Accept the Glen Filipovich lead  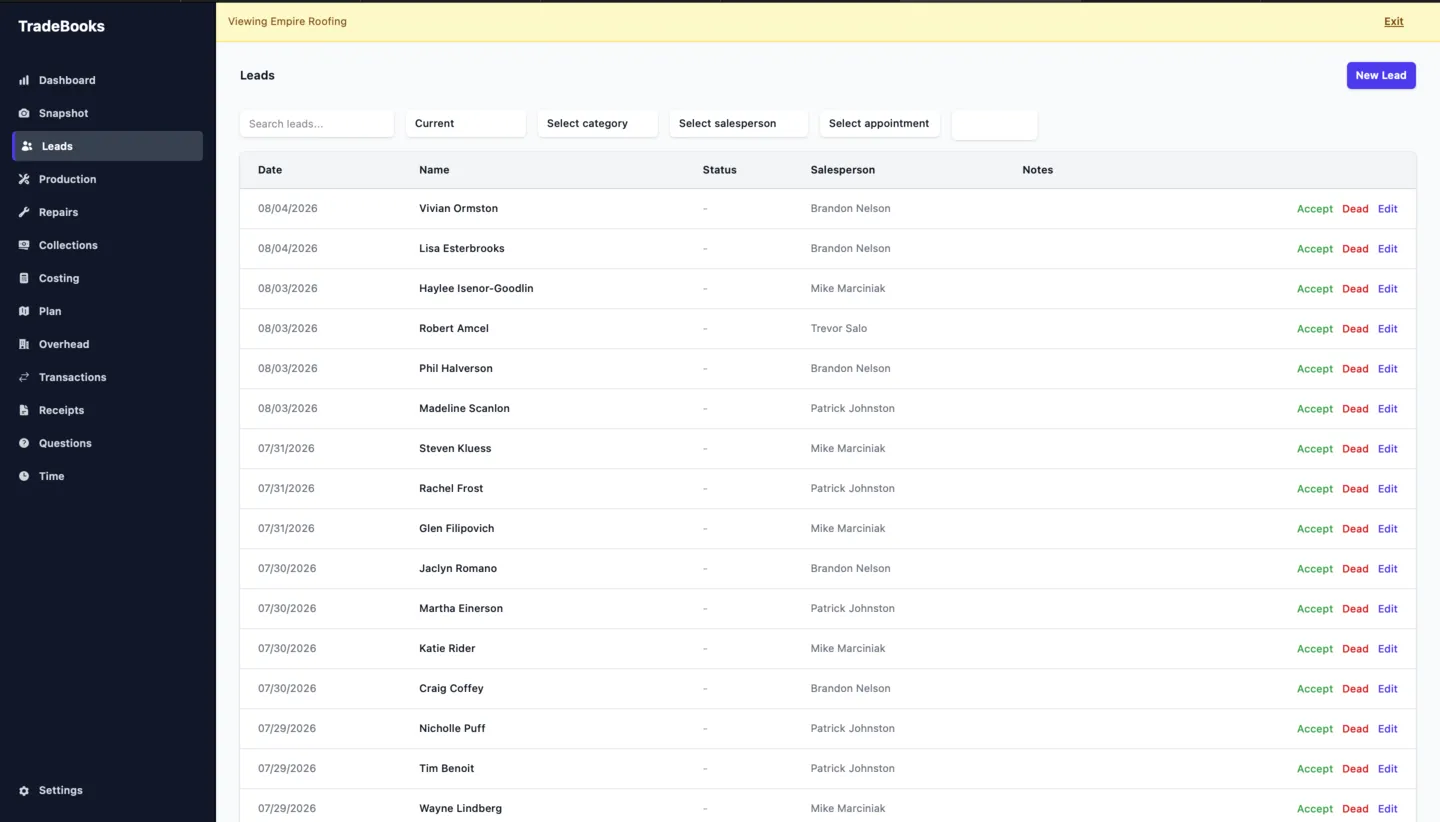(1315, 529)
